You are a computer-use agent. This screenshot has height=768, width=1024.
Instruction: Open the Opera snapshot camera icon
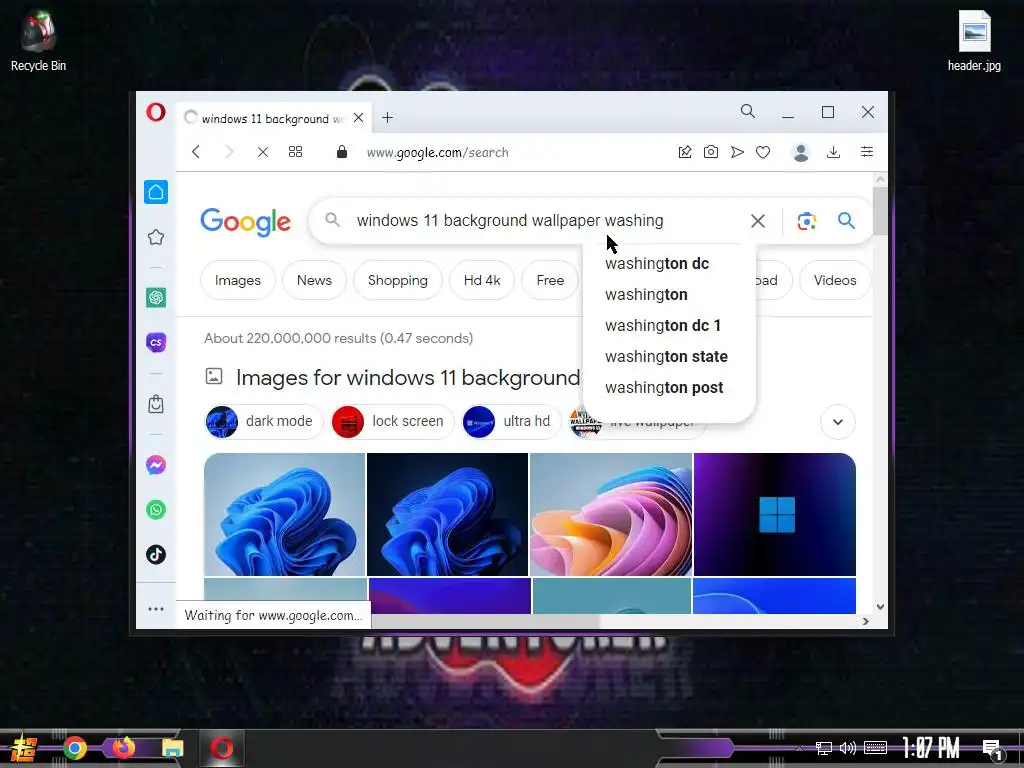711,152
